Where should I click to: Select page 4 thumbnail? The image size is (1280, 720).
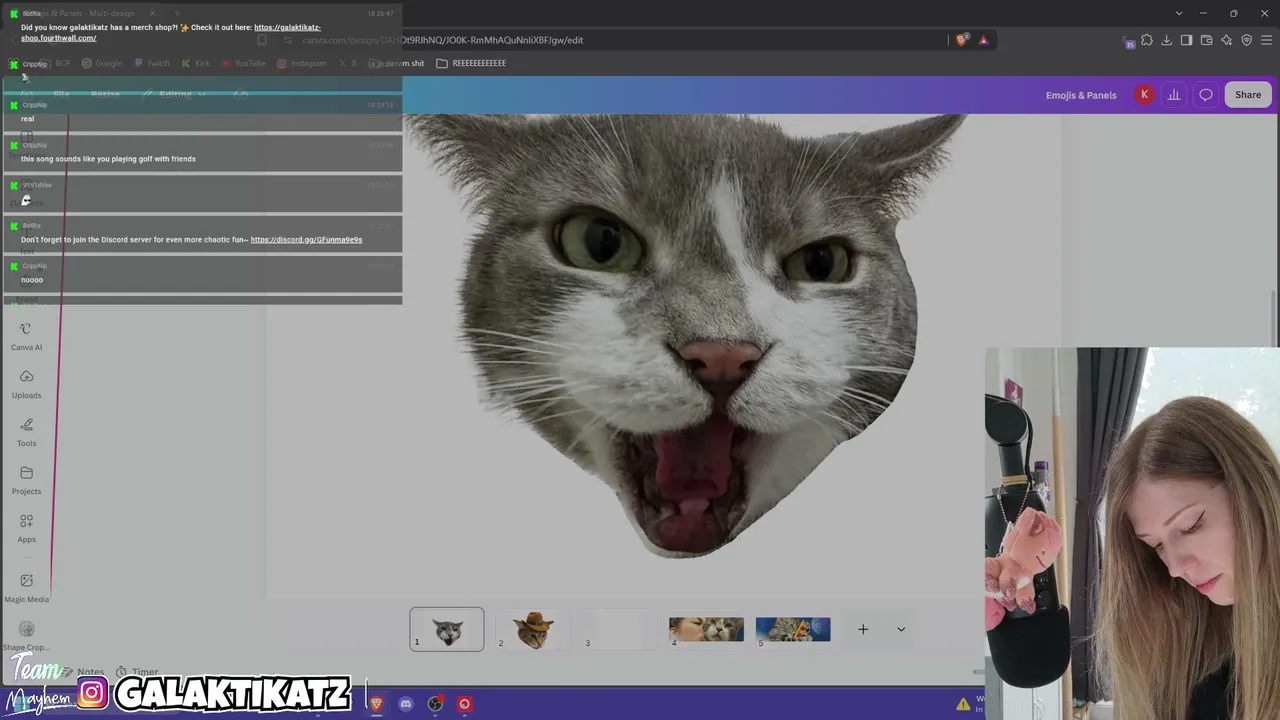coord(706,629)
